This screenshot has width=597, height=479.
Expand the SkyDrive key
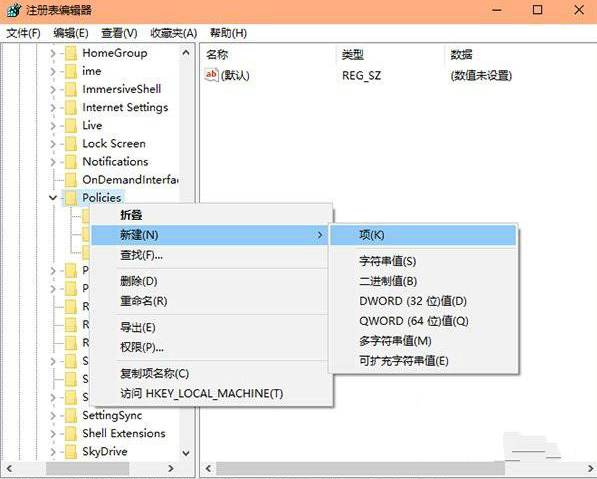coord(53,452)
